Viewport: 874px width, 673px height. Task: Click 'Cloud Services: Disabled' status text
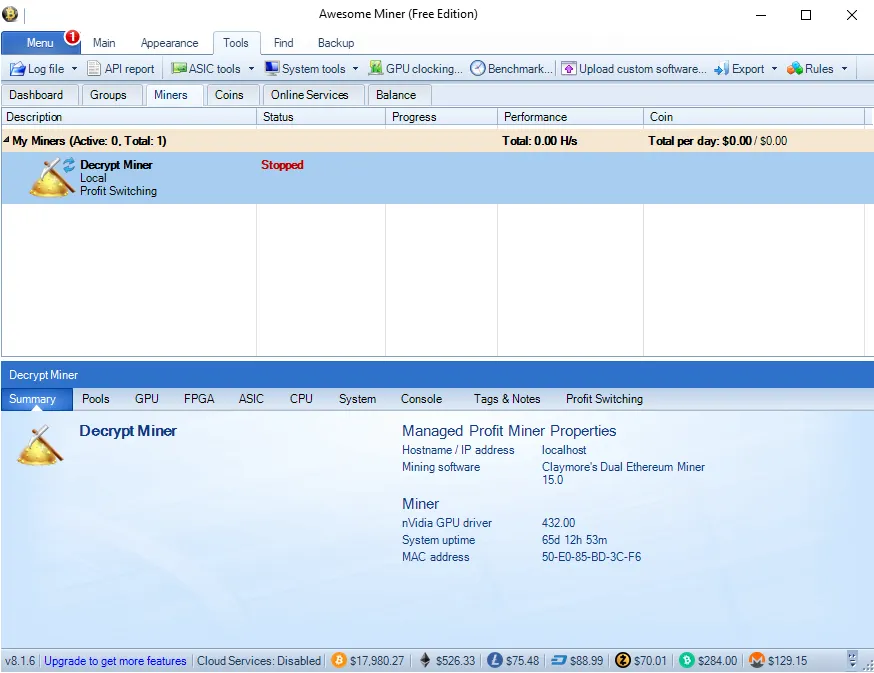259,661
